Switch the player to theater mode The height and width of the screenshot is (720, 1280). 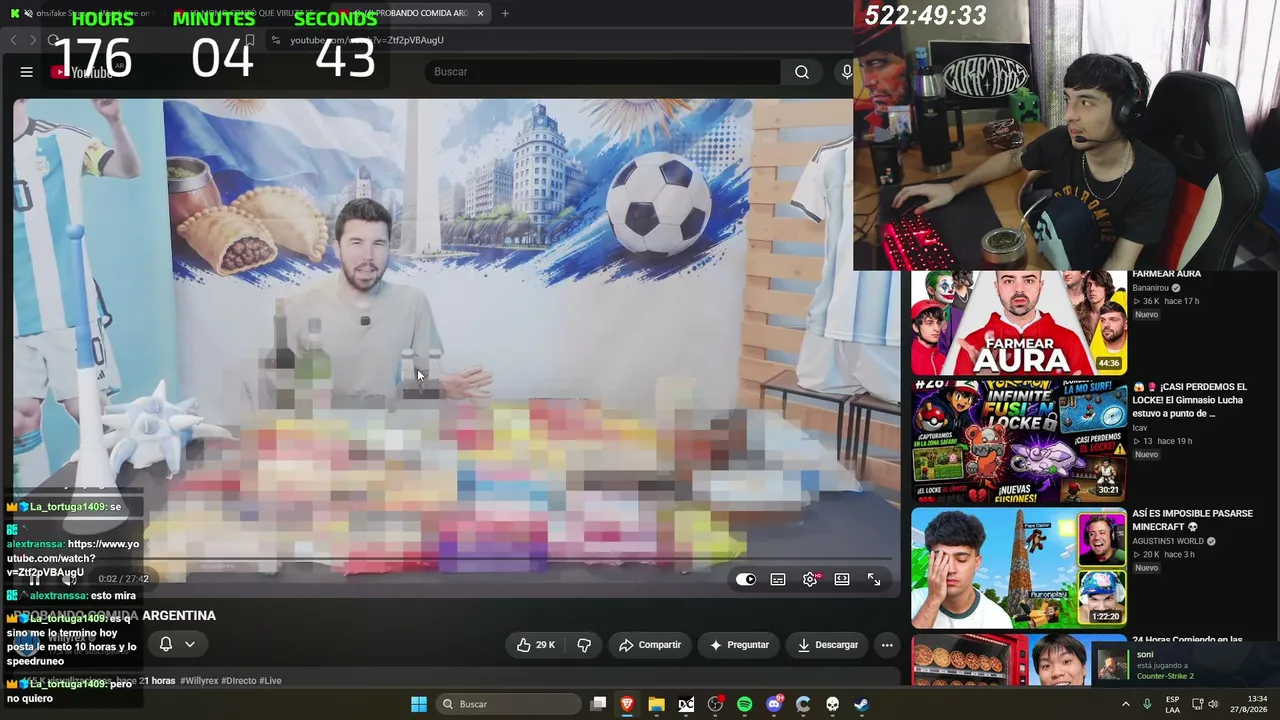[x=842, y=579]
